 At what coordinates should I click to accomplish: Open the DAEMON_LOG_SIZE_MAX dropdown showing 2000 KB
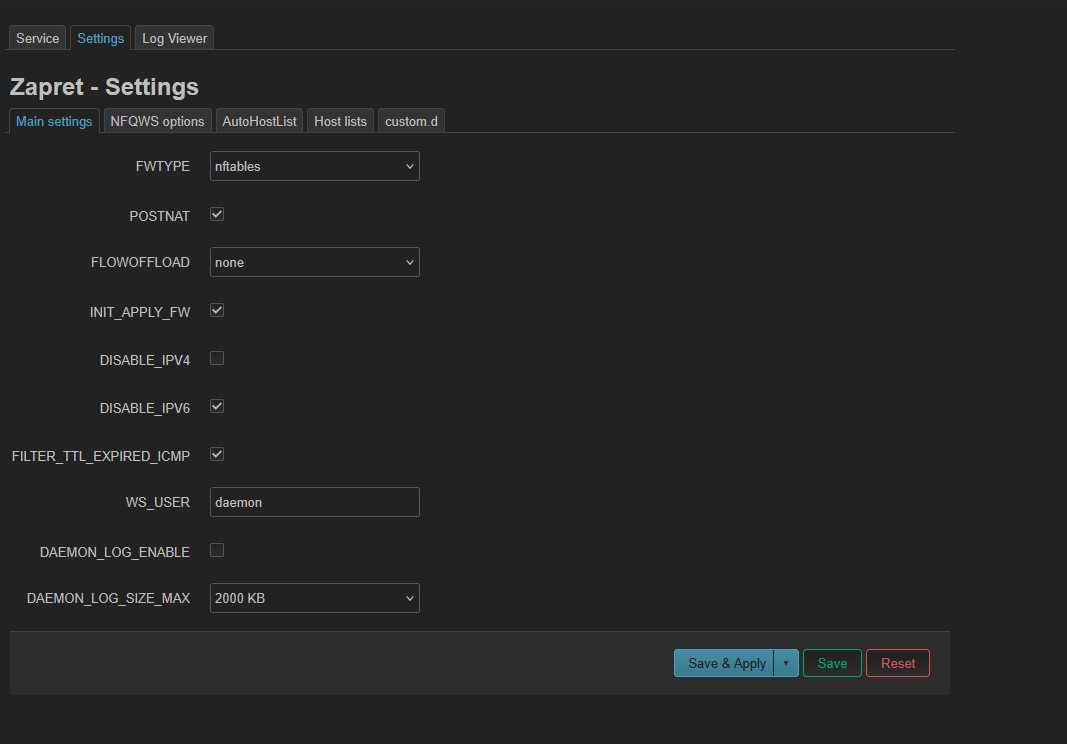(x=314, y=598)
